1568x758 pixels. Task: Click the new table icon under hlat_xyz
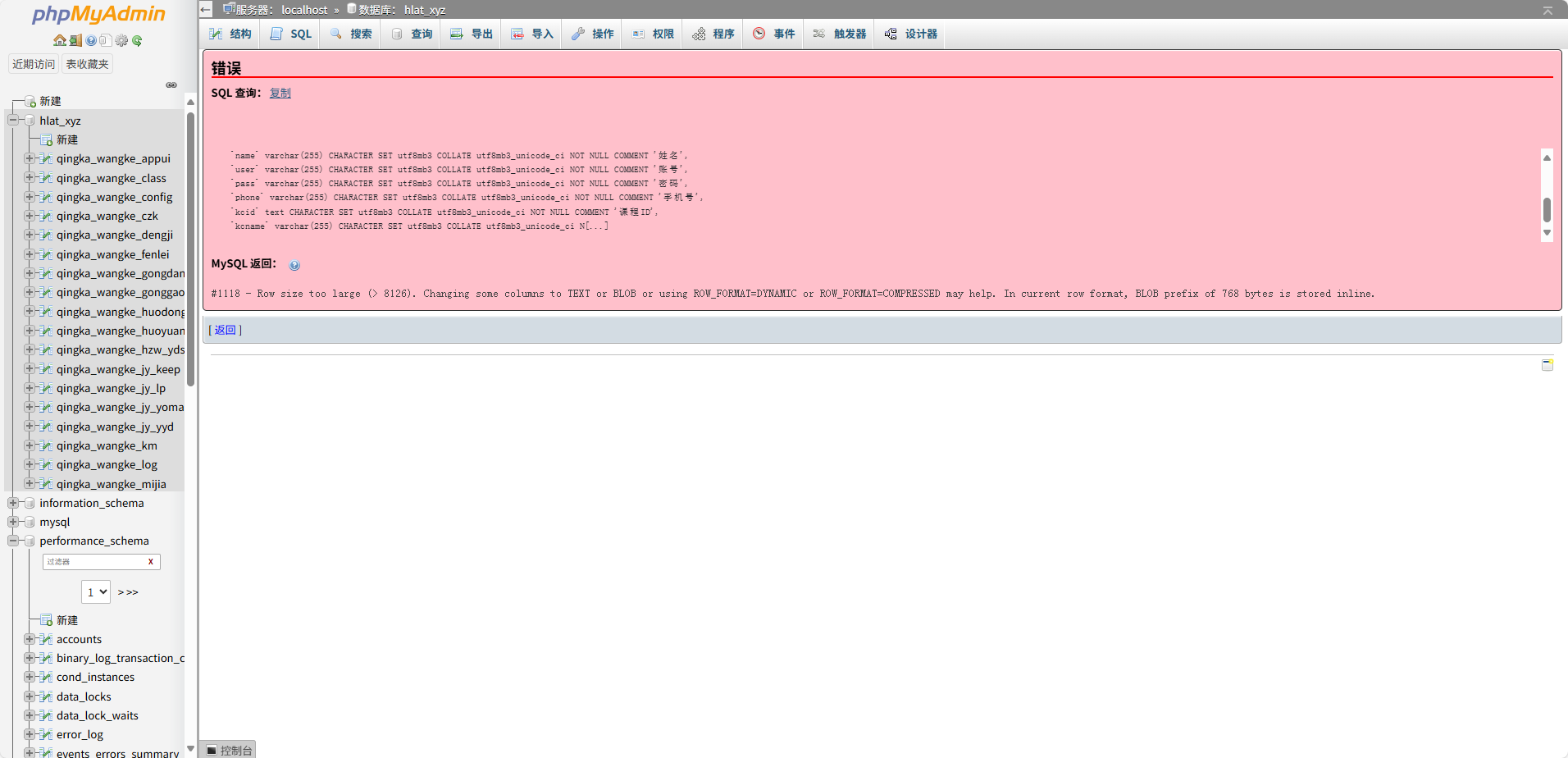[x=47, y=139]
